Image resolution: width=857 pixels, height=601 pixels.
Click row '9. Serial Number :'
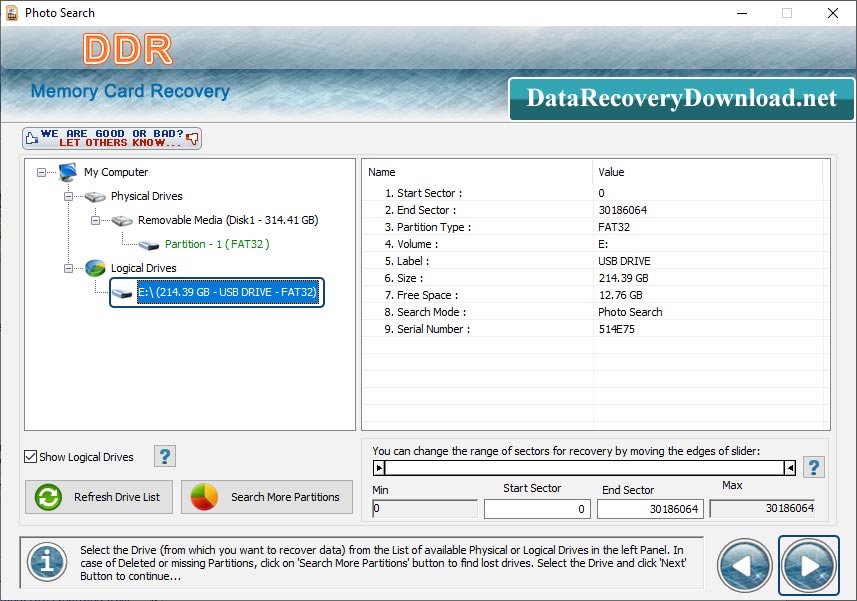[x=595, y=328]
